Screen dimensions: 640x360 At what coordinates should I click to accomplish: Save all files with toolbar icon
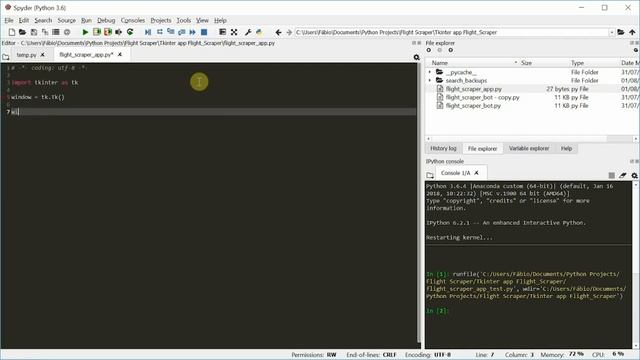pos(45,32)
